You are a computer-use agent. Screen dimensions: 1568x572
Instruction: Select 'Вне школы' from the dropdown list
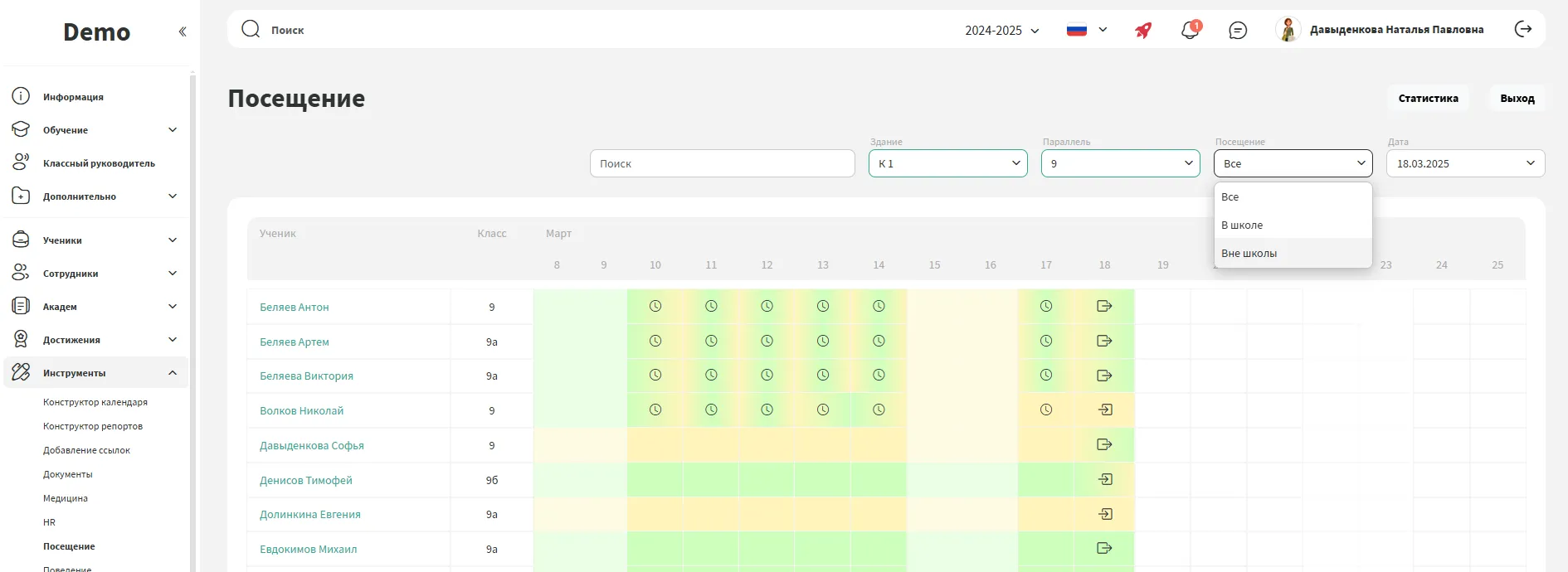tap(1249, 254)
